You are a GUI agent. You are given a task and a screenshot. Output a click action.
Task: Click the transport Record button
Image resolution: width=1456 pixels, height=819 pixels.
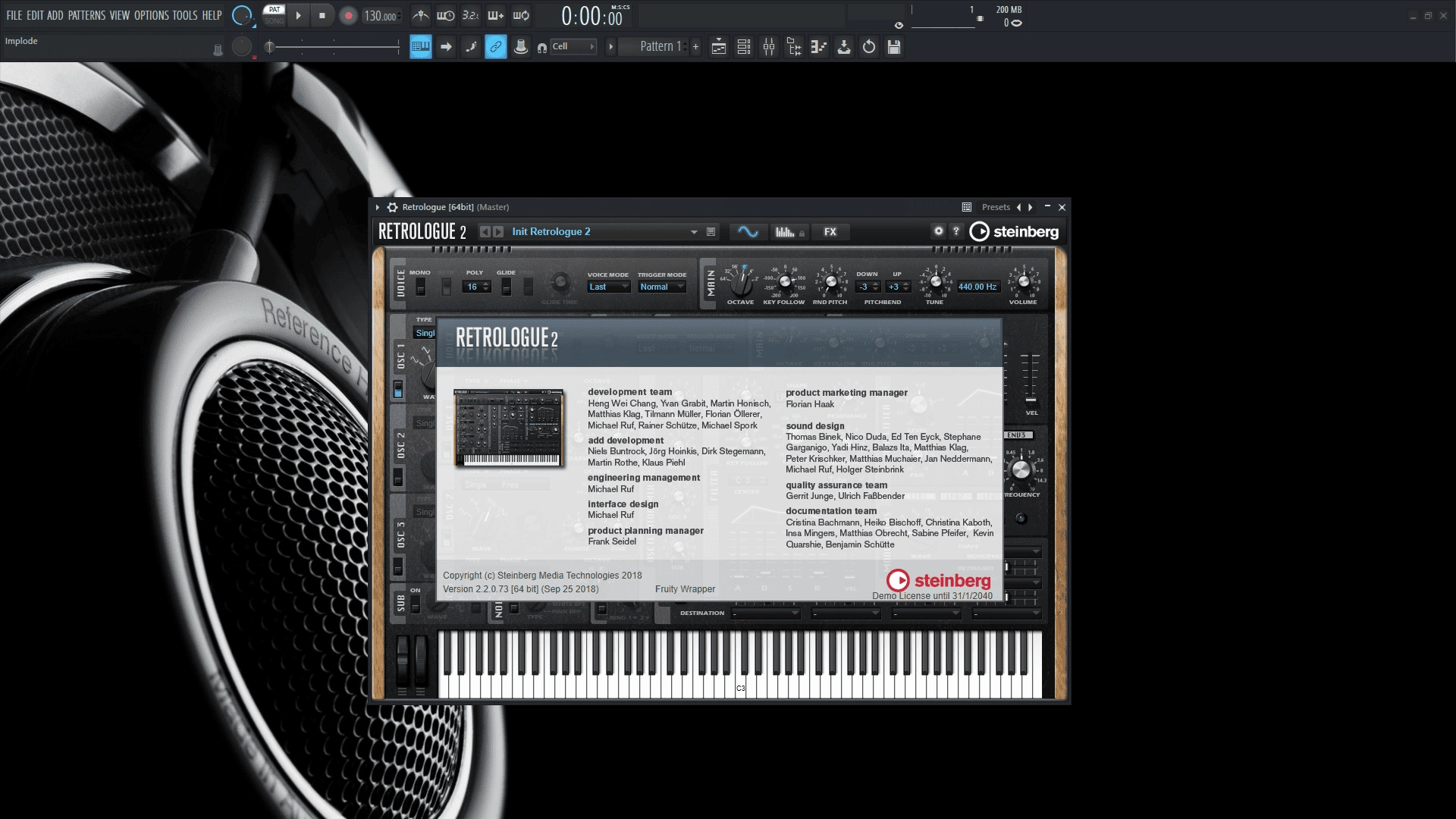coord(348,15)
